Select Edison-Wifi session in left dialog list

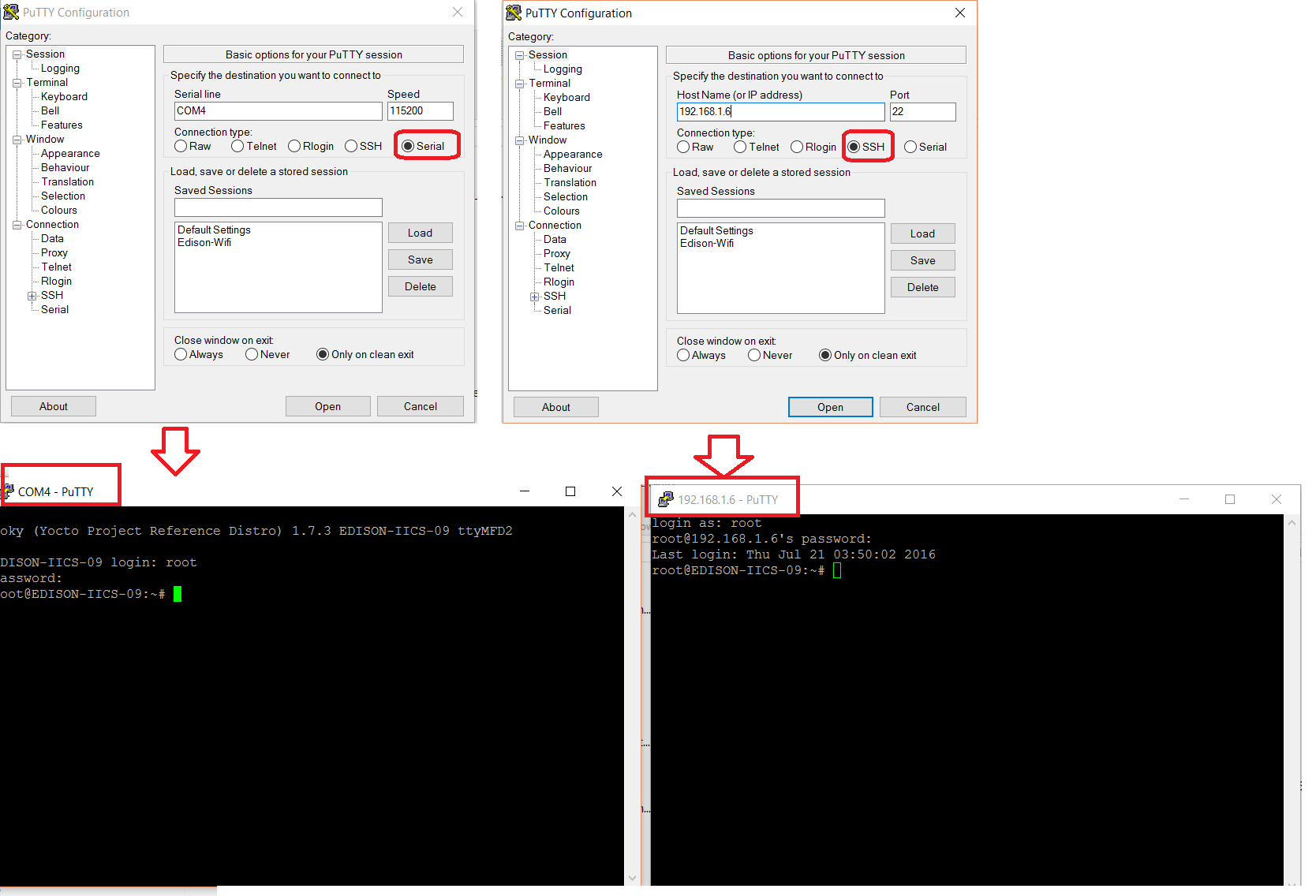click(204, 243)
